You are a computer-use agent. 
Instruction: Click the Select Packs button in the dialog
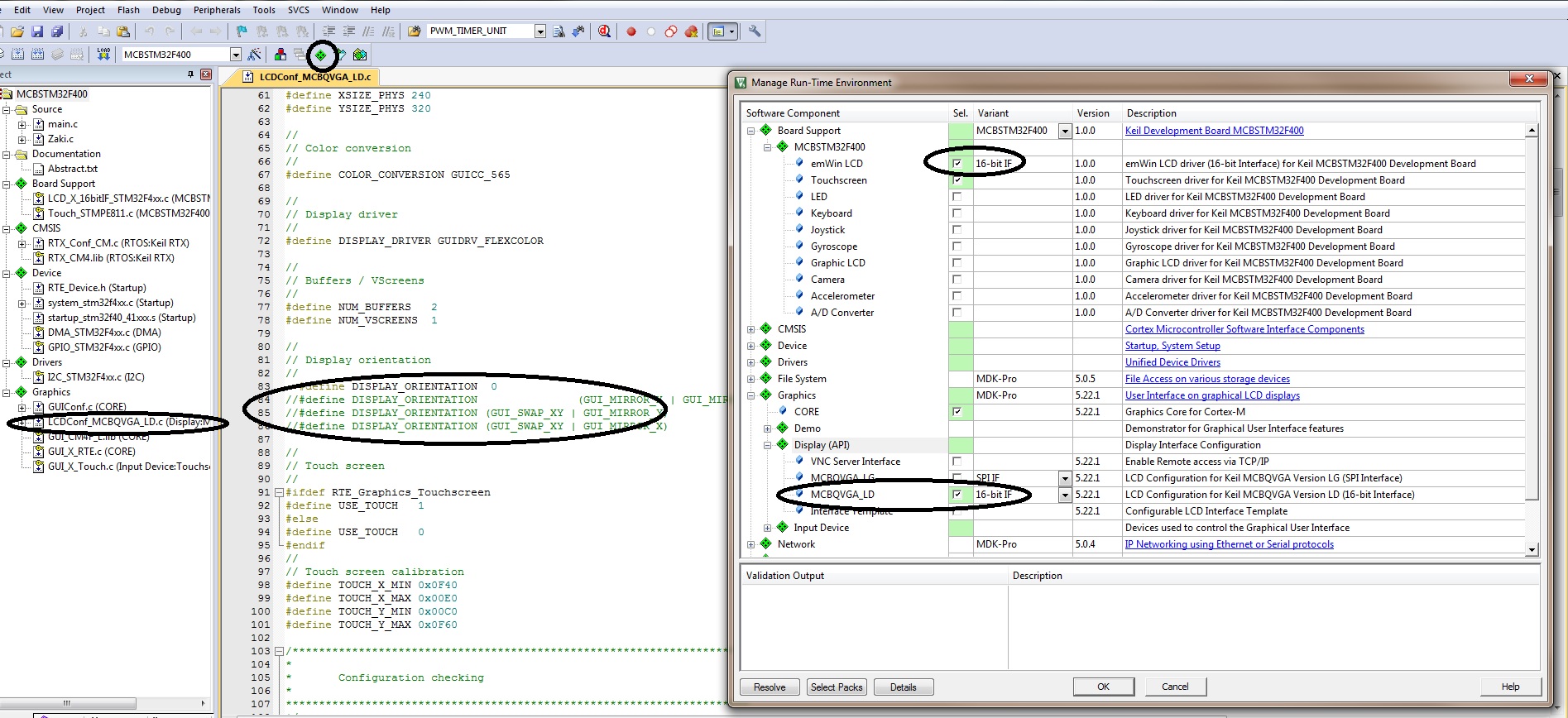(x=837, y=687)
